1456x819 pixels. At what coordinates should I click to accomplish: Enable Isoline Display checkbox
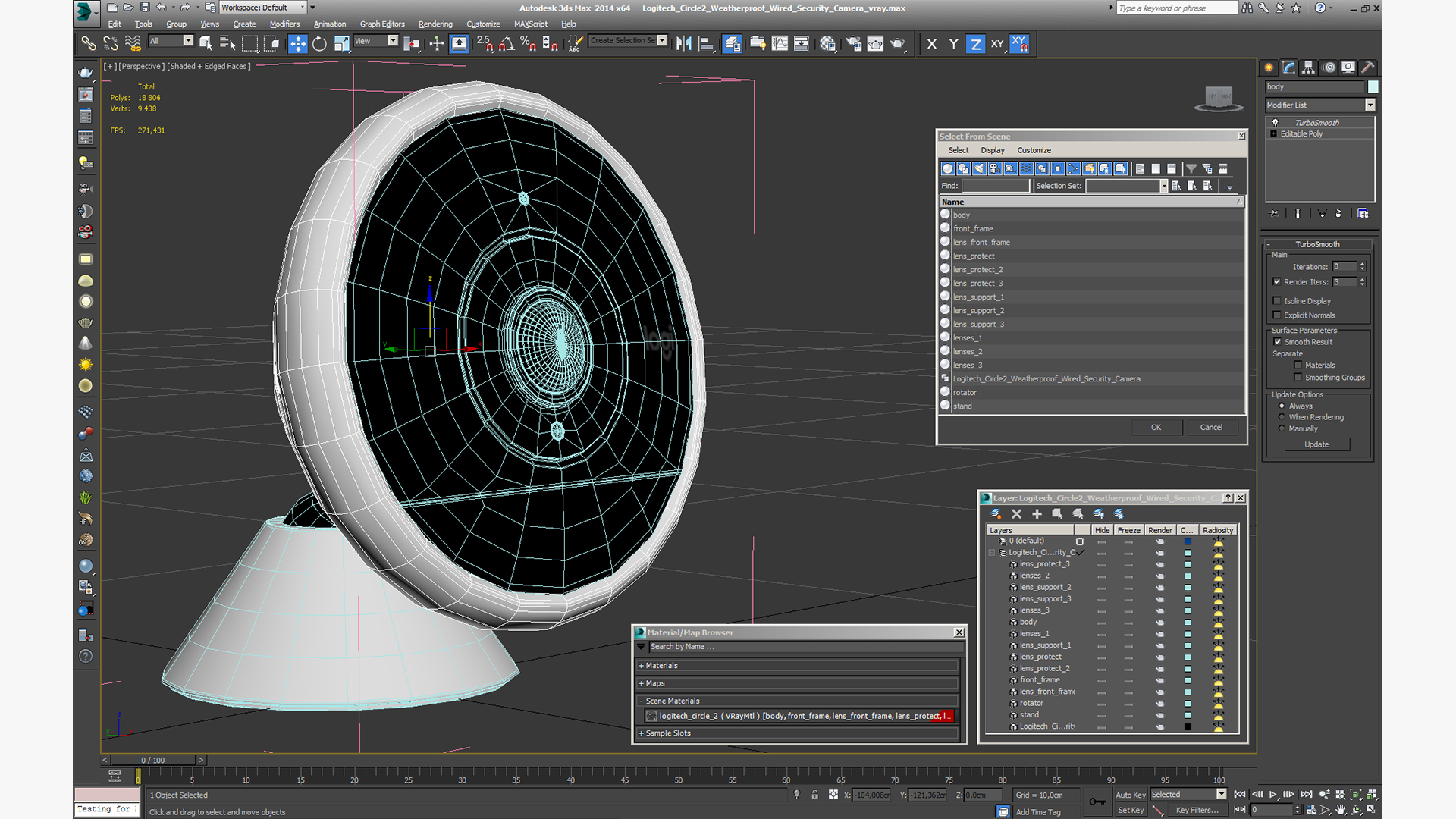(x=1277, y=301)
